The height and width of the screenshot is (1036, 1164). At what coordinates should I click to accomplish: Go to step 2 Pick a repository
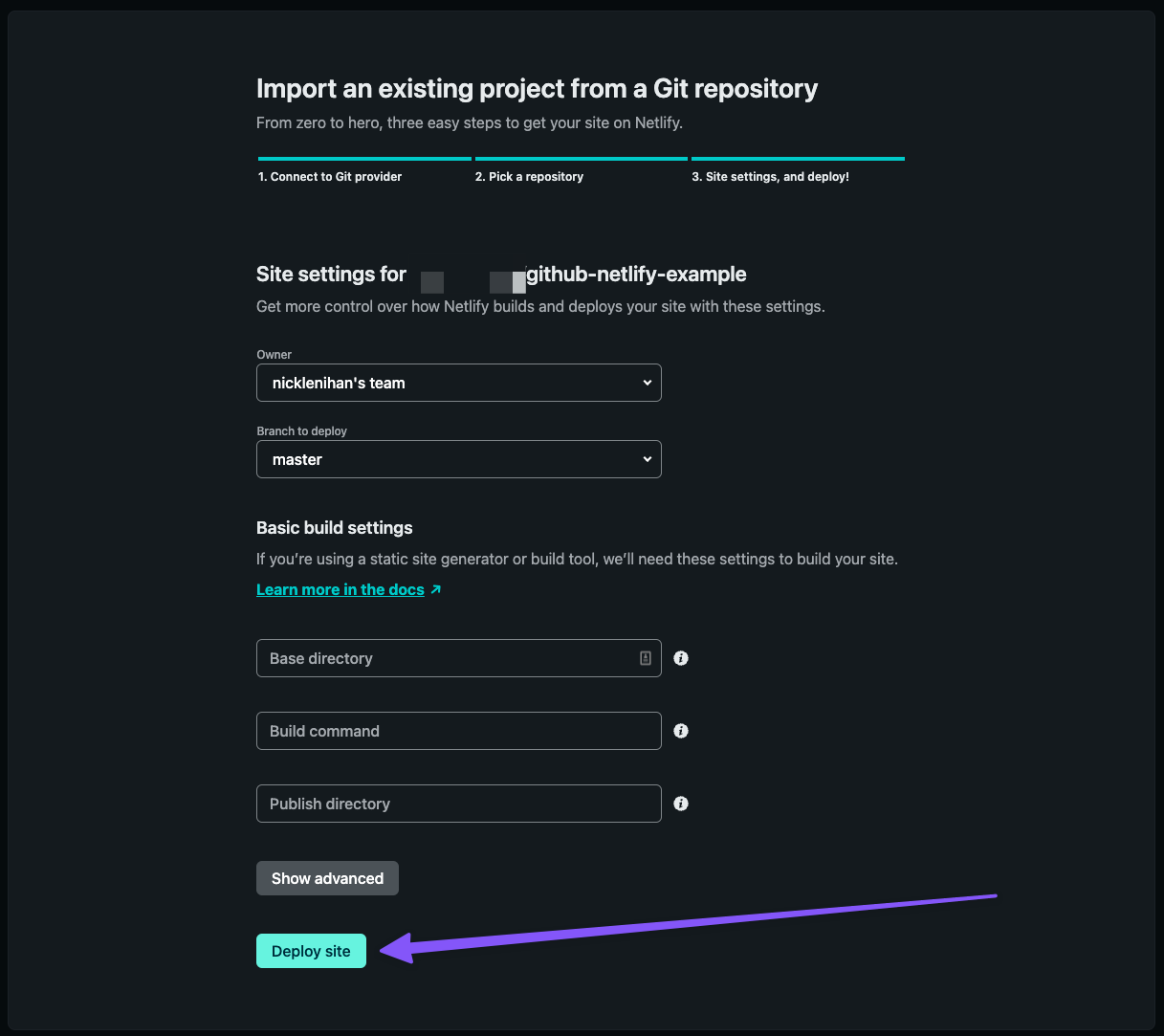529,177
